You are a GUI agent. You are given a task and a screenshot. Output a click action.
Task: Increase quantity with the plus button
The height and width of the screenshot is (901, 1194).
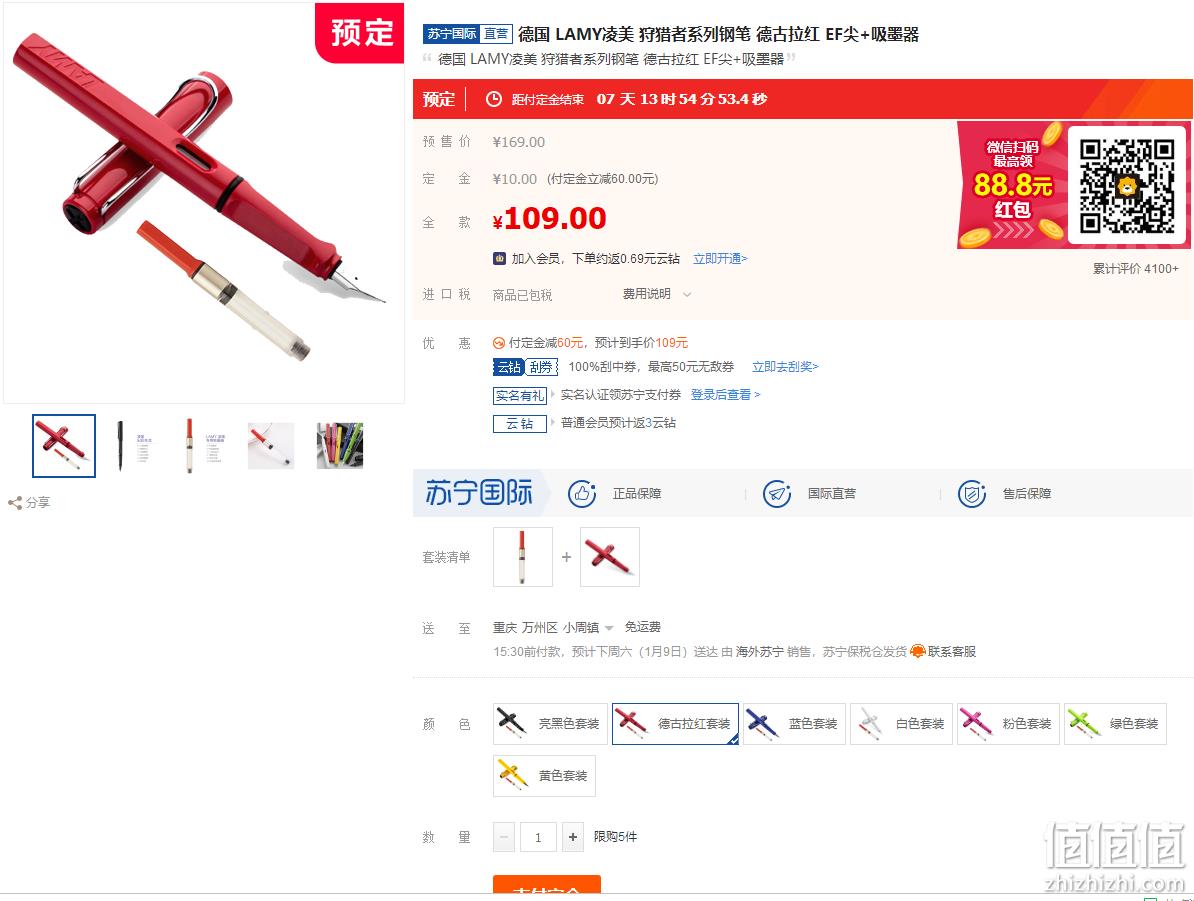573,837
